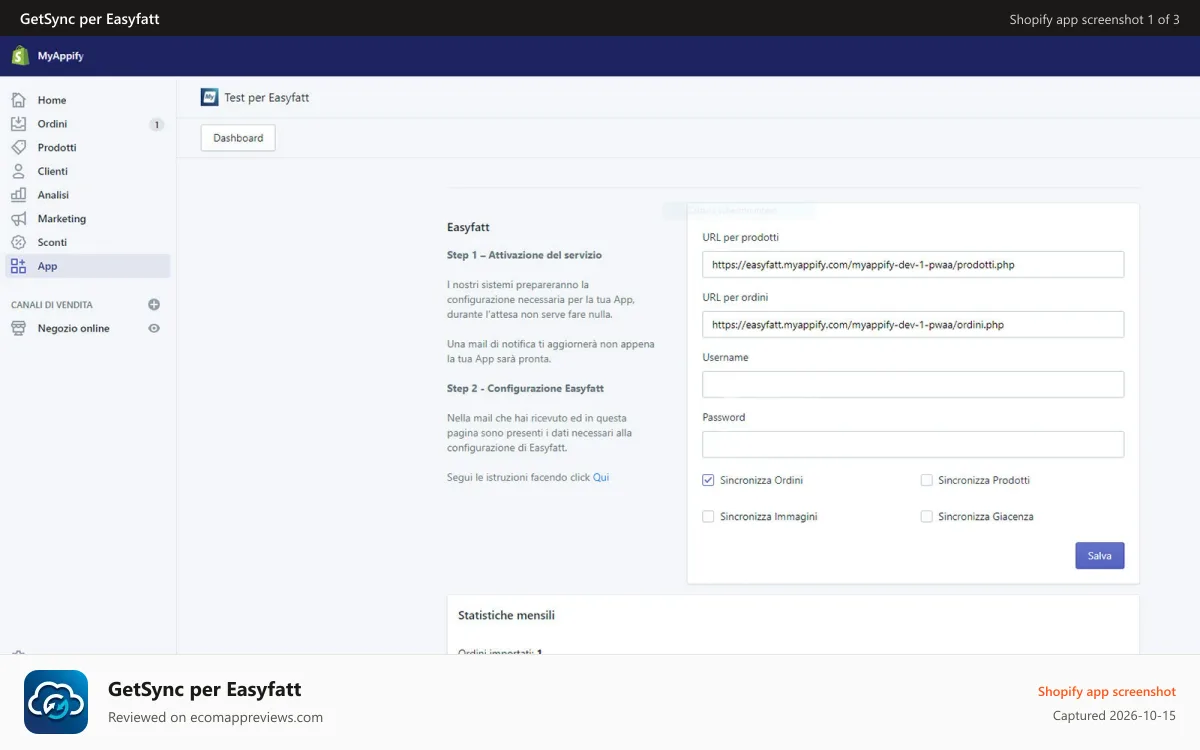This screenshot has width=1200, height=750.
Task: Focus the Username input field
Action: 913,384
